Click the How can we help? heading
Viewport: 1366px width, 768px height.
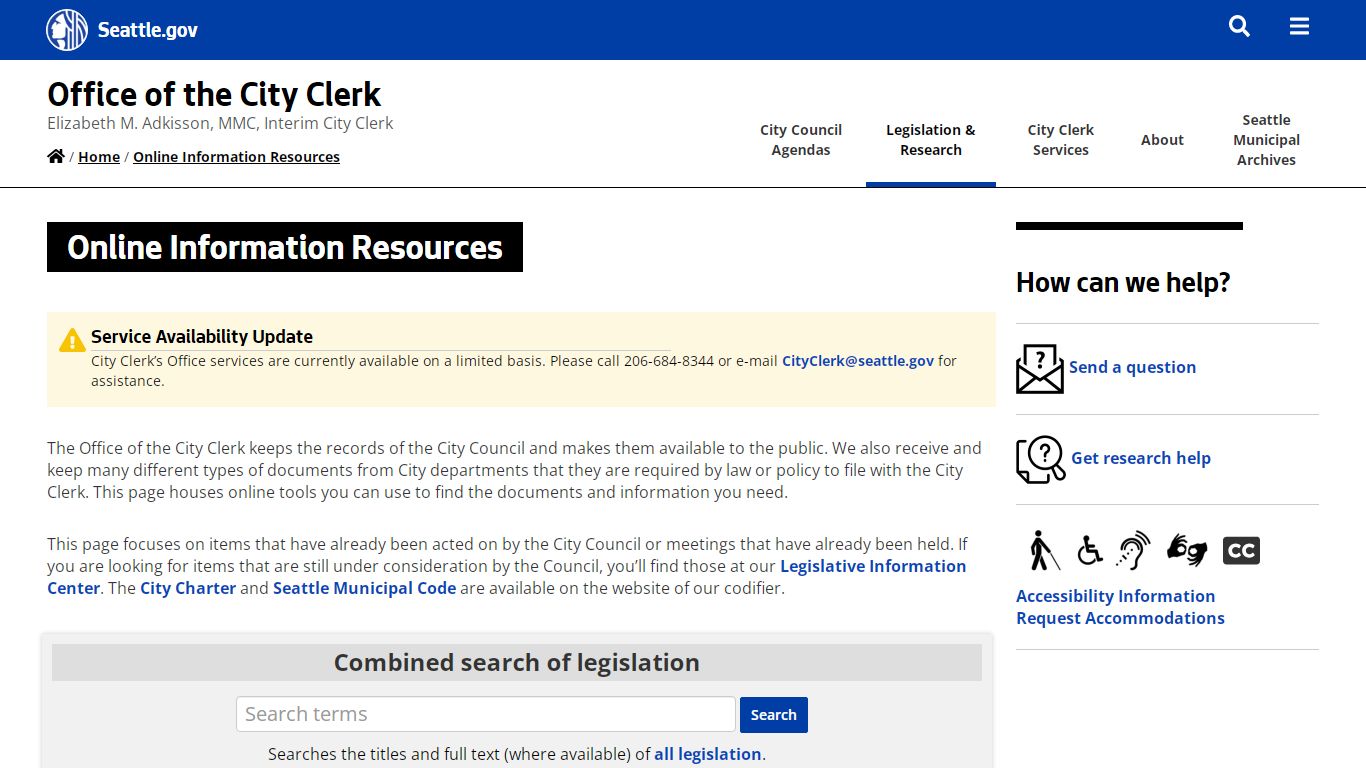[x=1123, y=283]
